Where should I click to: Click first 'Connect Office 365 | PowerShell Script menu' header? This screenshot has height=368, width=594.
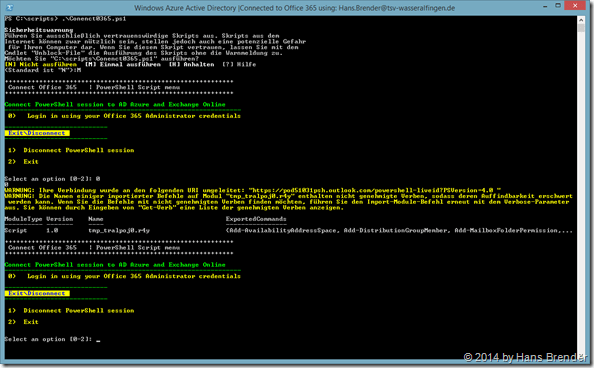(94, 87)
